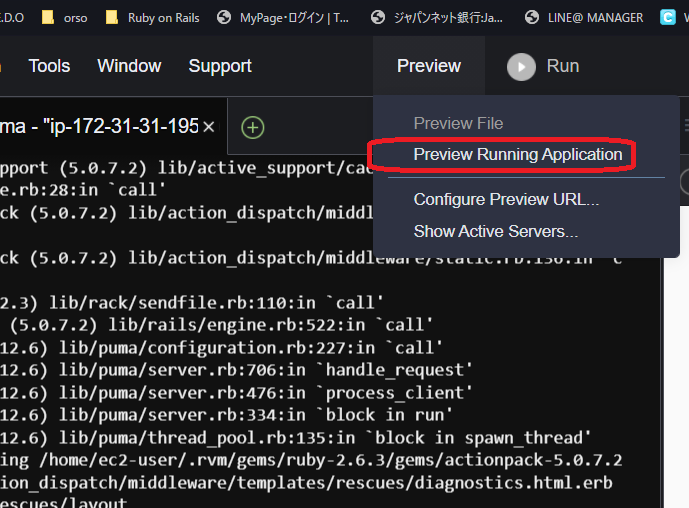Click terminal line 'lib/rack/sendfile.rb:110:in `call'
This screenshot has height=508, width=689.
click(x=192, y=303)
